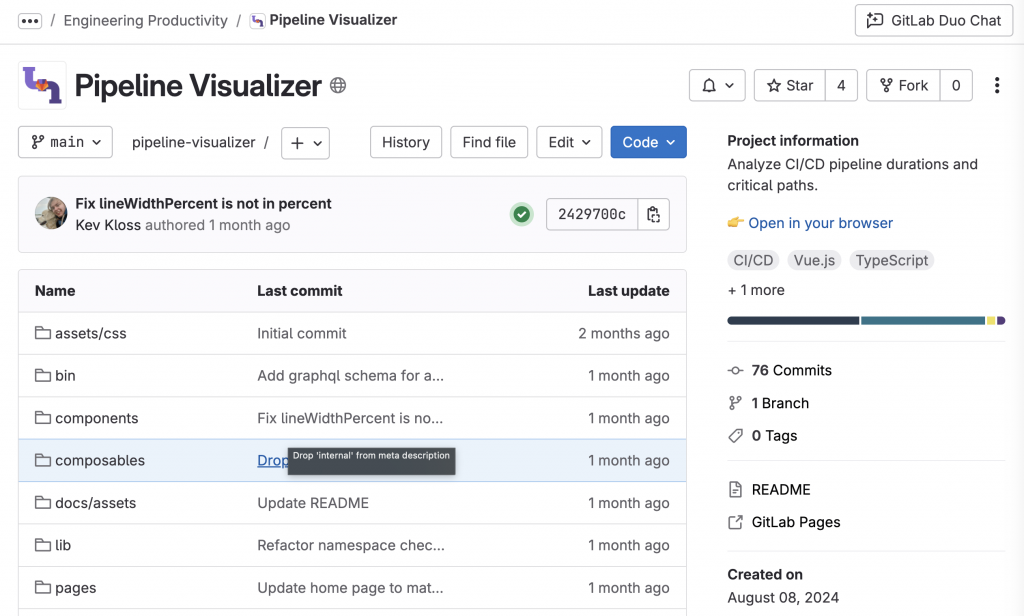Open the 'Update README' commit link

coord(313,503)
